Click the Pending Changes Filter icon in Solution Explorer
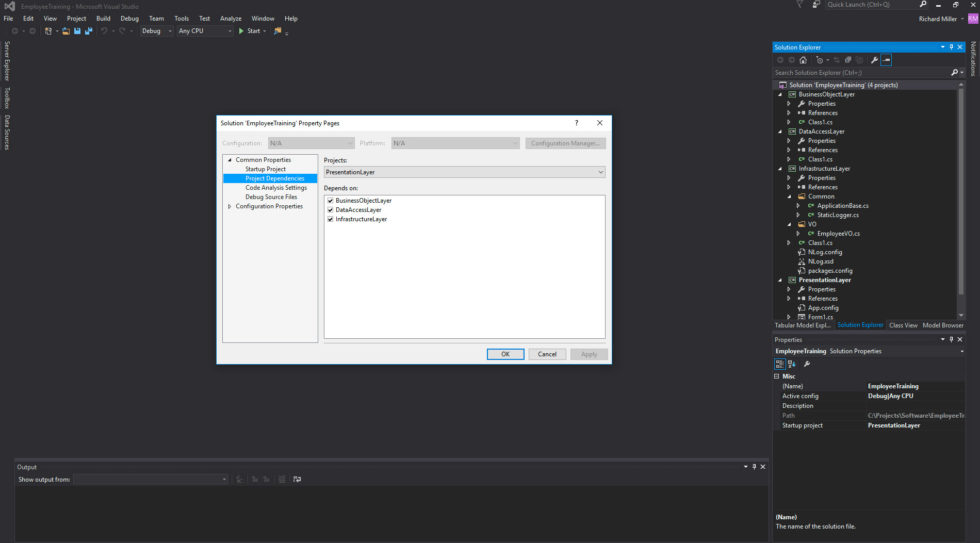This screenshot has width=980, height=543. 819,60
